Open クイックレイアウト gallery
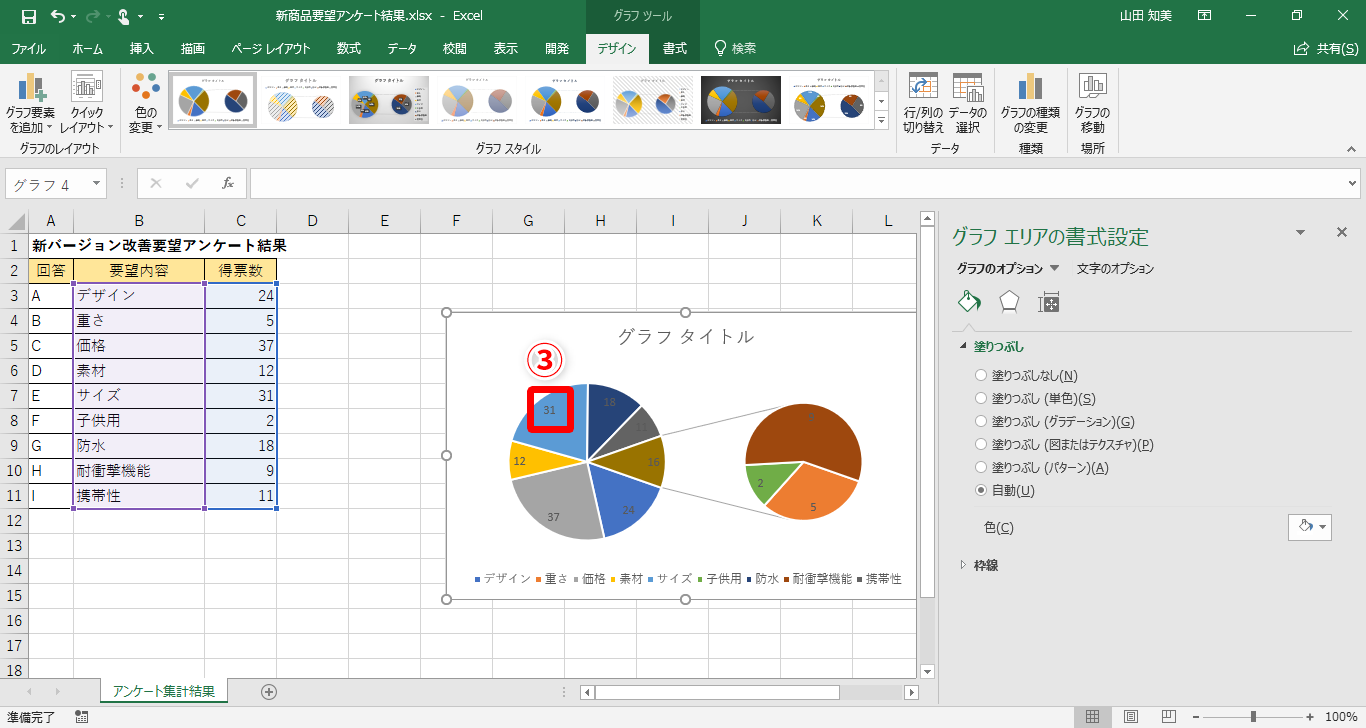Screen dimensions: 1366x728 87,104
